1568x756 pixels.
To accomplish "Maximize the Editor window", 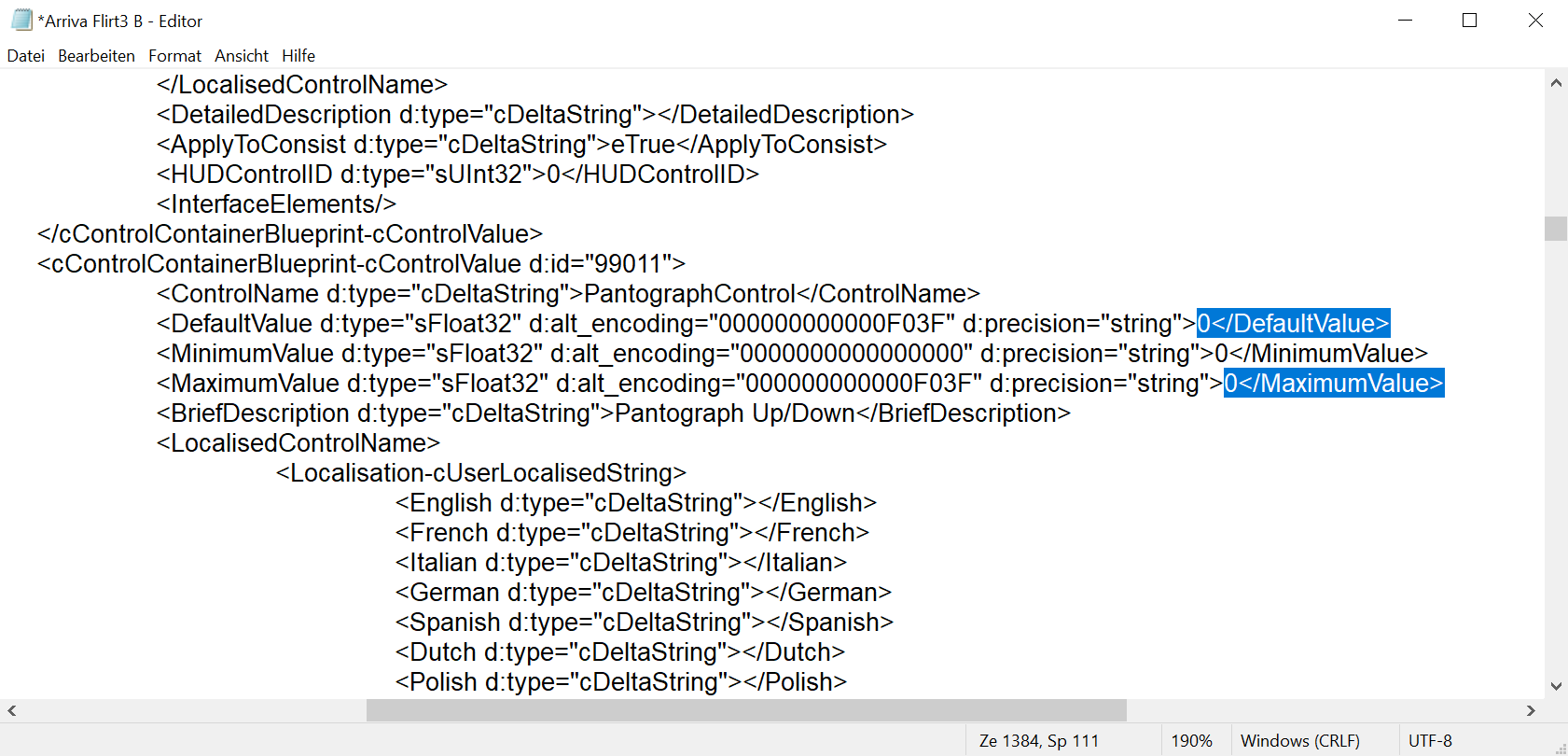I will 1470,20.
